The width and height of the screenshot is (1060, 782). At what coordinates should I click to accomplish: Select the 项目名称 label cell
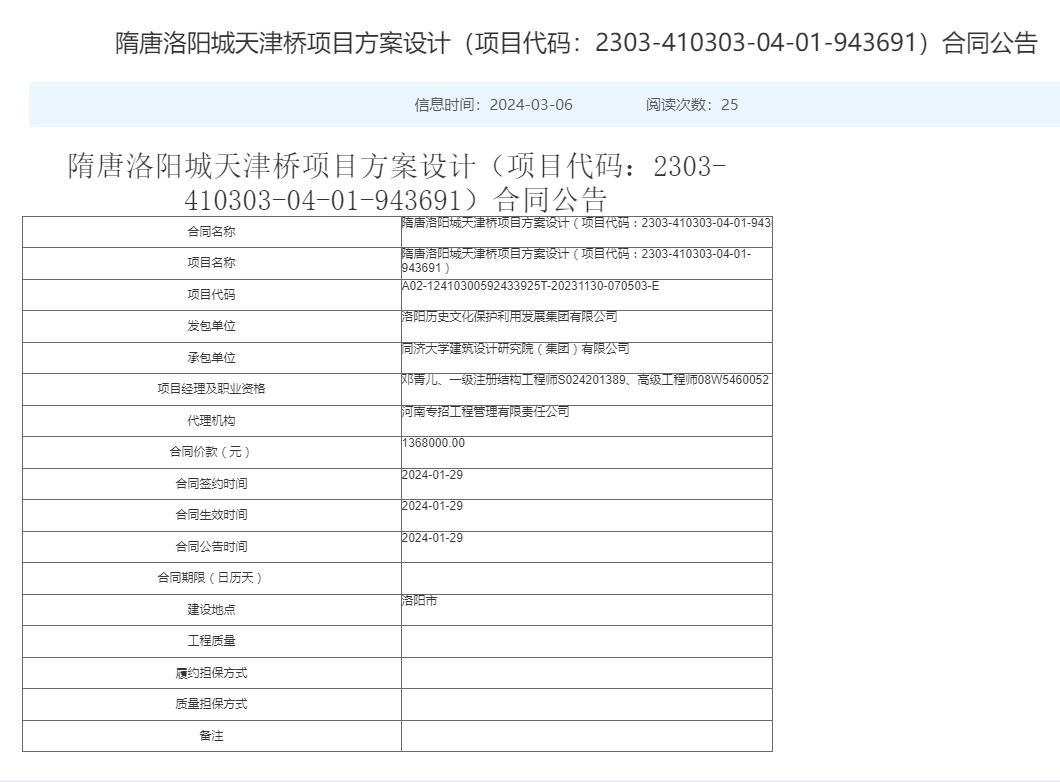[212, 263]
